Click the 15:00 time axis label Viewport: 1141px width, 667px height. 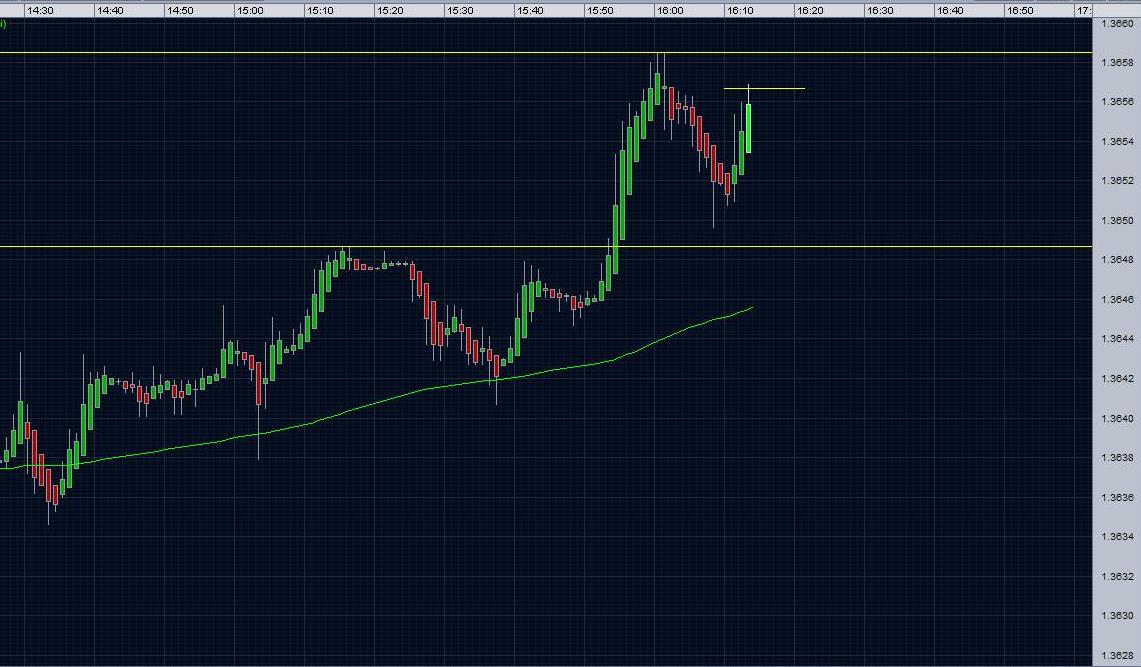pyautogui.click(x=249, y=11)
